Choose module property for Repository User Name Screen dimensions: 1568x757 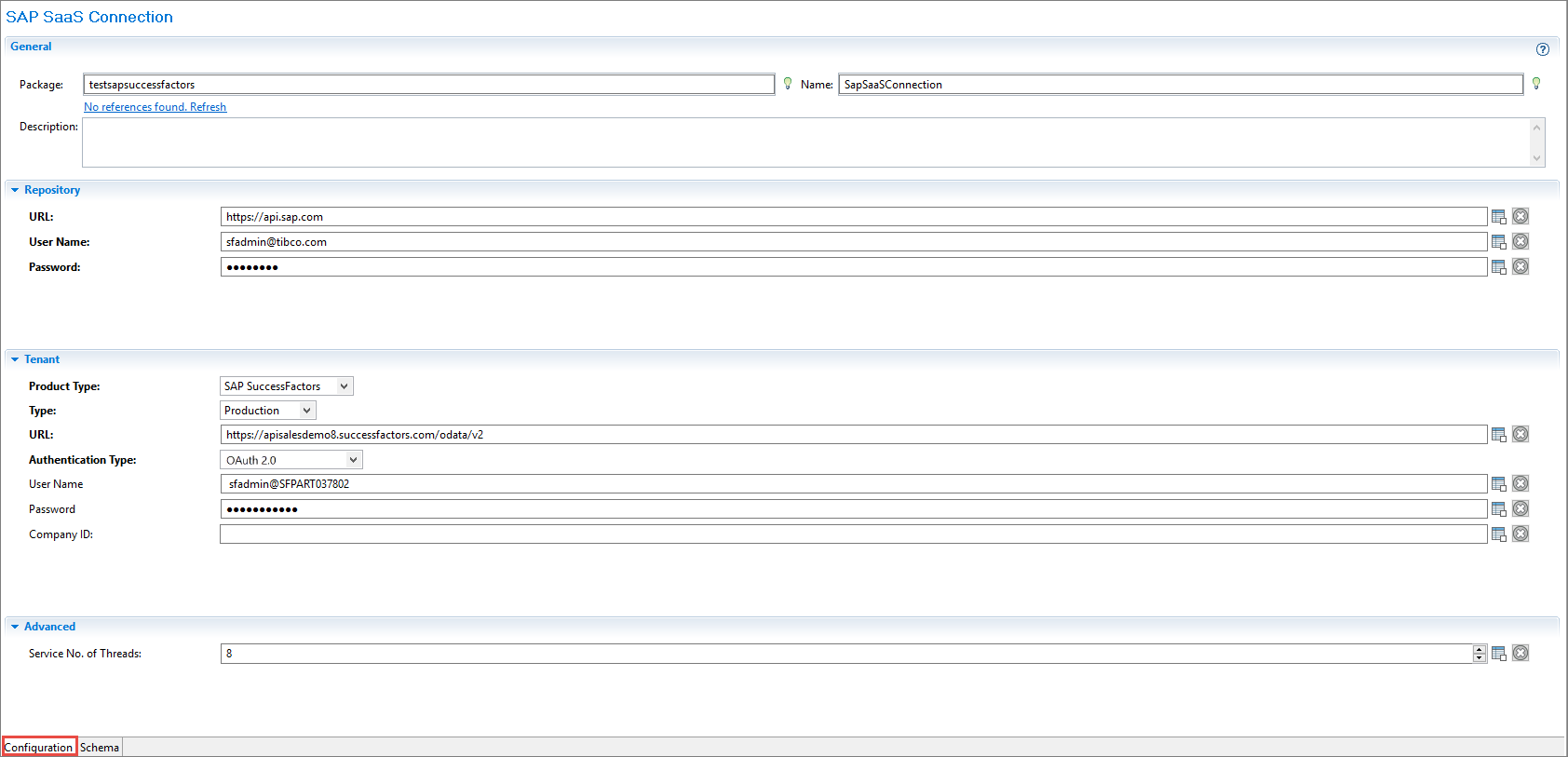click(x=1499, y=242)
